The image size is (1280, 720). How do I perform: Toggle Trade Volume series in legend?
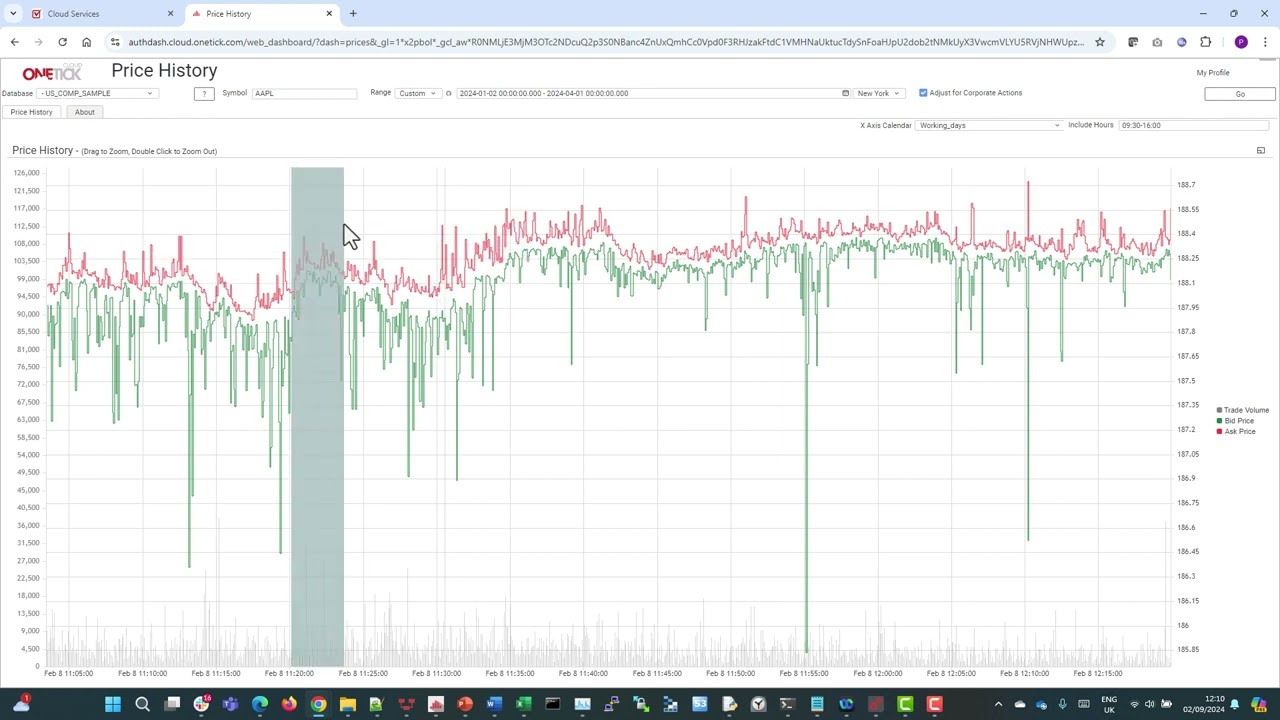[x=1243, y=410]
